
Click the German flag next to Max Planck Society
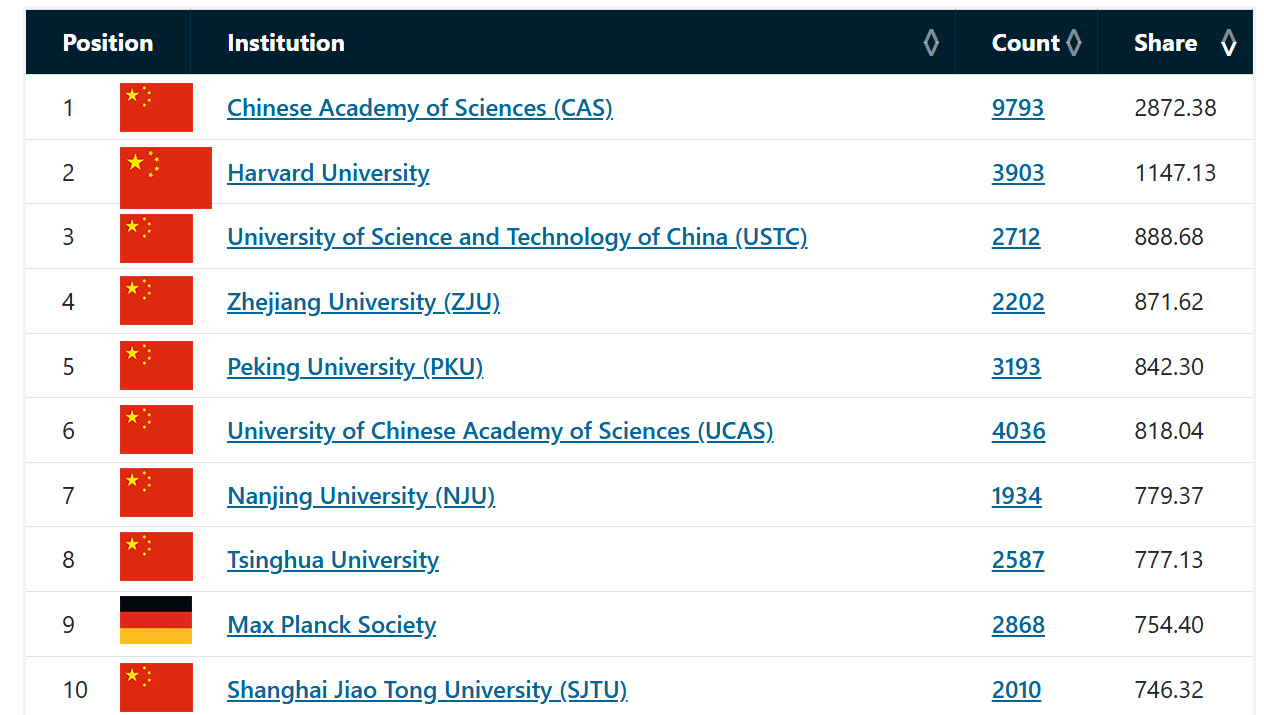pos(156,620)
